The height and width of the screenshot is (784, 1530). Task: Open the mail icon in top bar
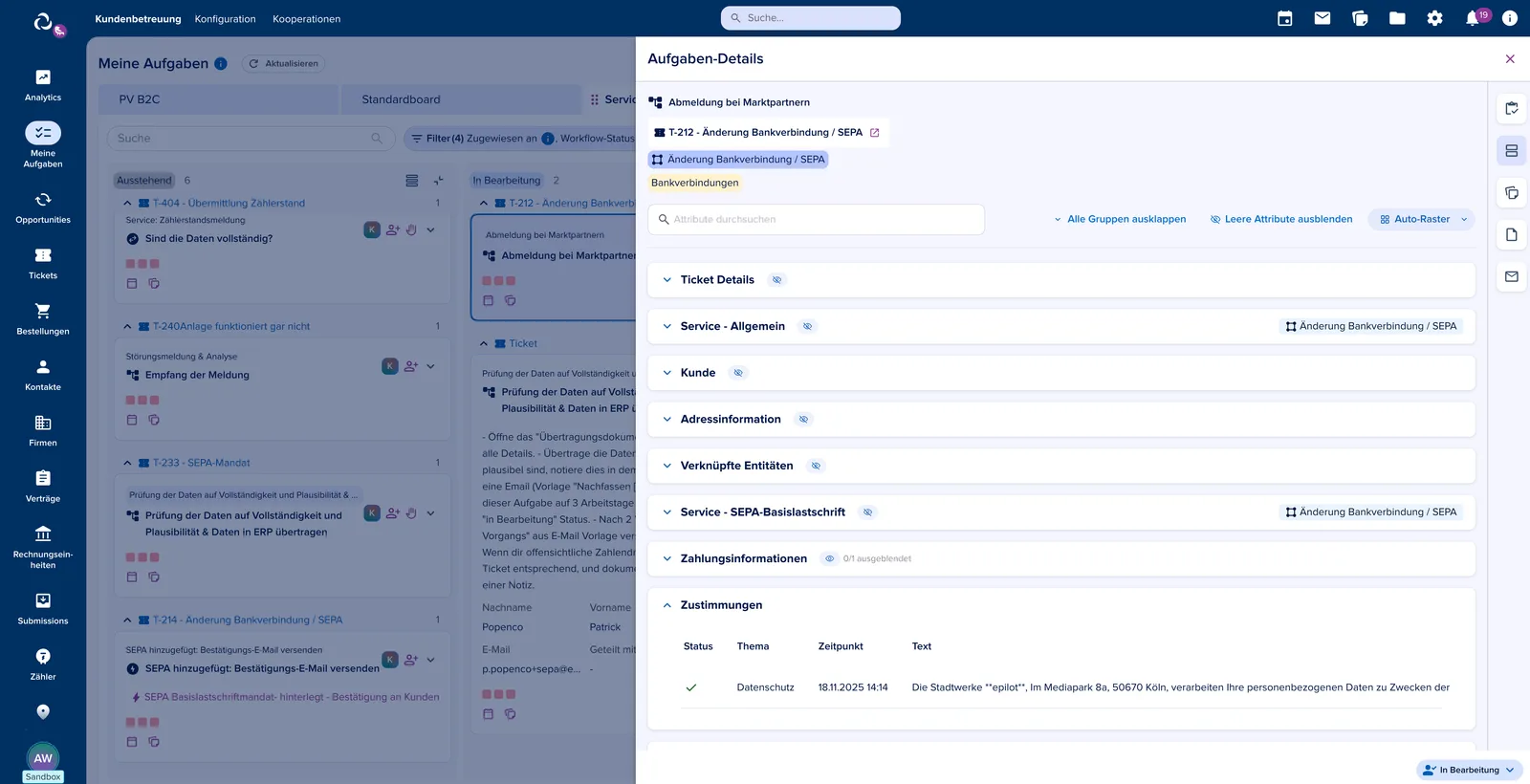pos(1322,18)
